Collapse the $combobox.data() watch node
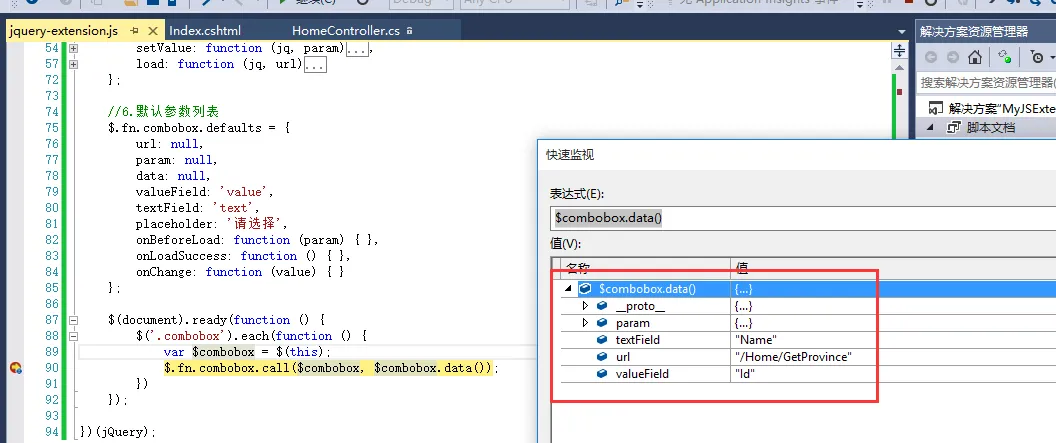The image size is (1056, 443). click(x=568, y=289)
